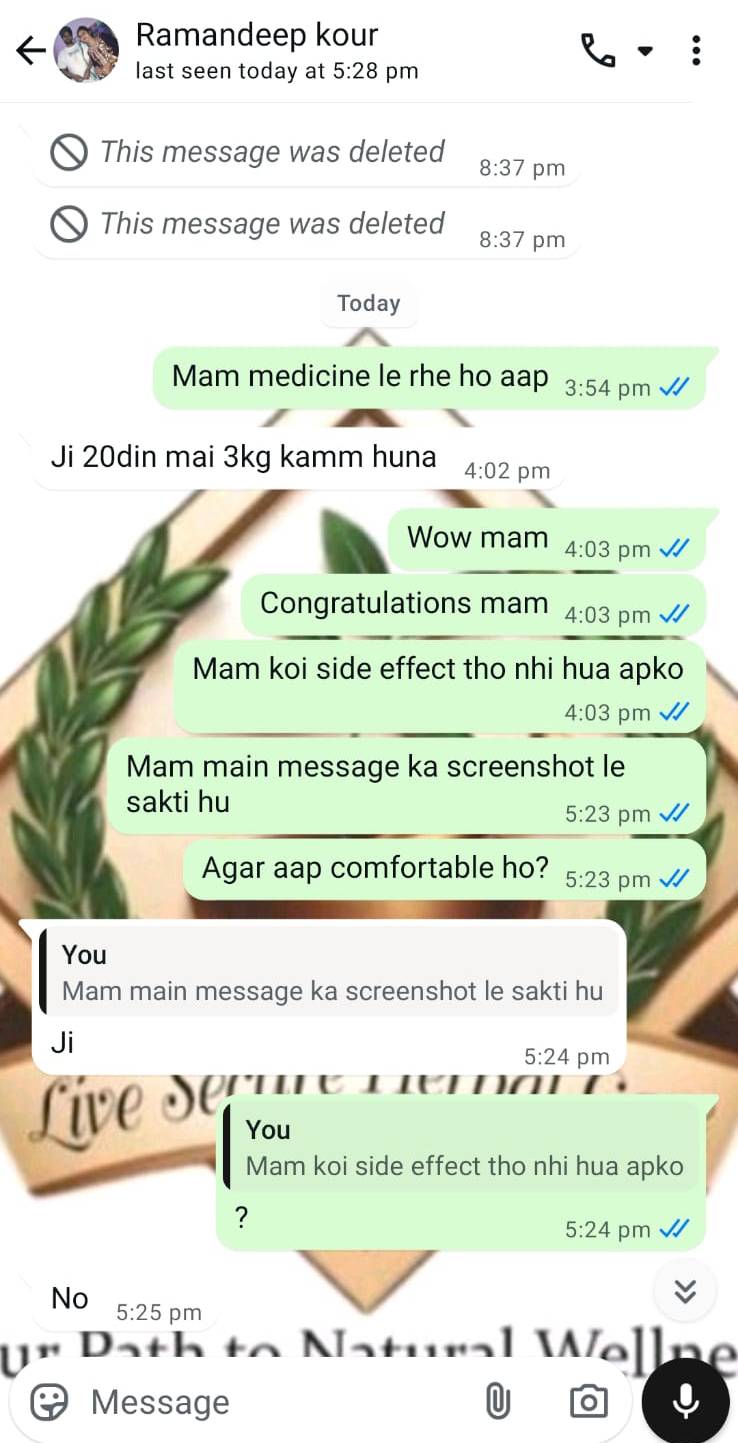Expand the call options dropdown arrow
Viewport: 738px width, 1443px height.
645,51
